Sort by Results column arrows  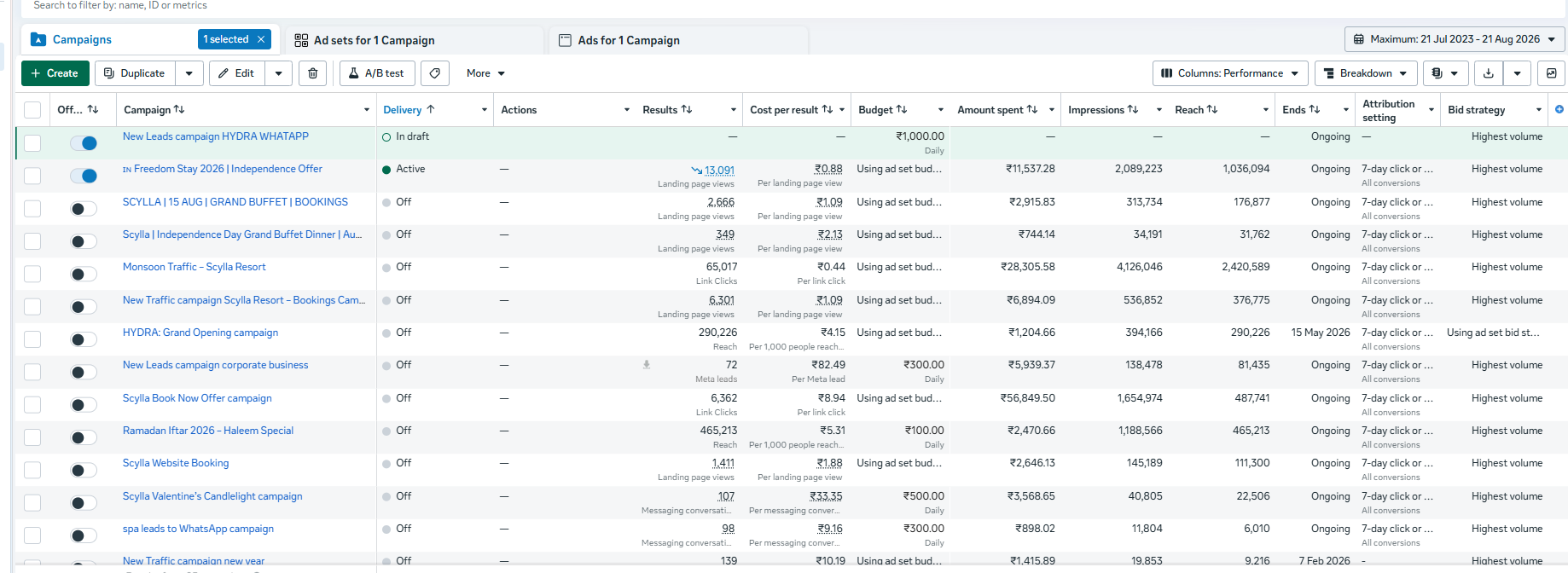pyautogui.click(x=687, y=109)
